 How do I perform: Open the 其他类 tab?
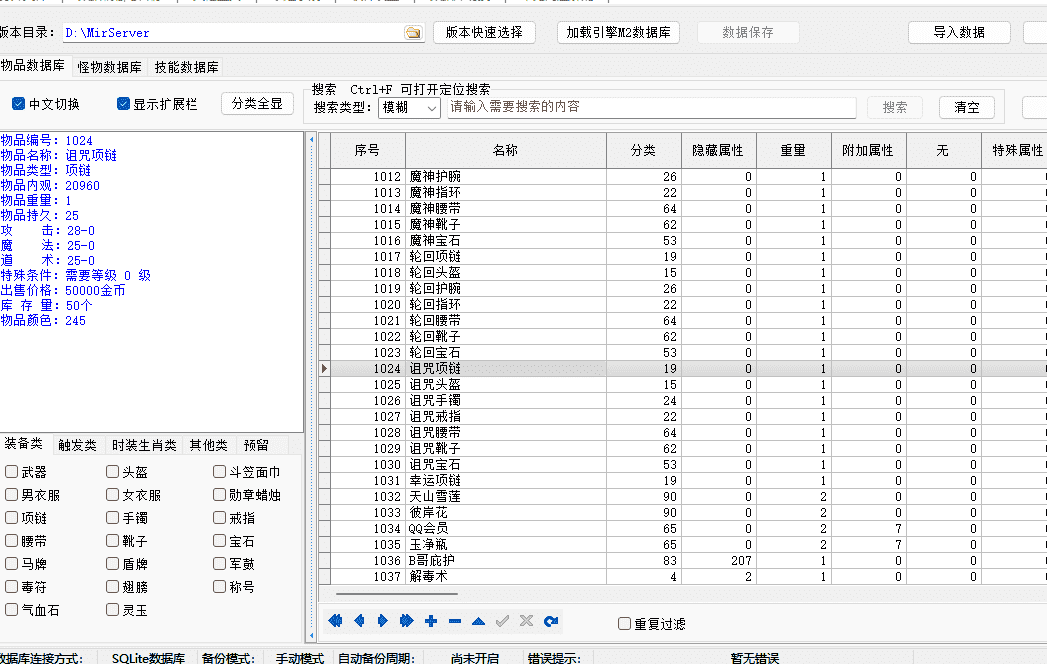[208, 445]
